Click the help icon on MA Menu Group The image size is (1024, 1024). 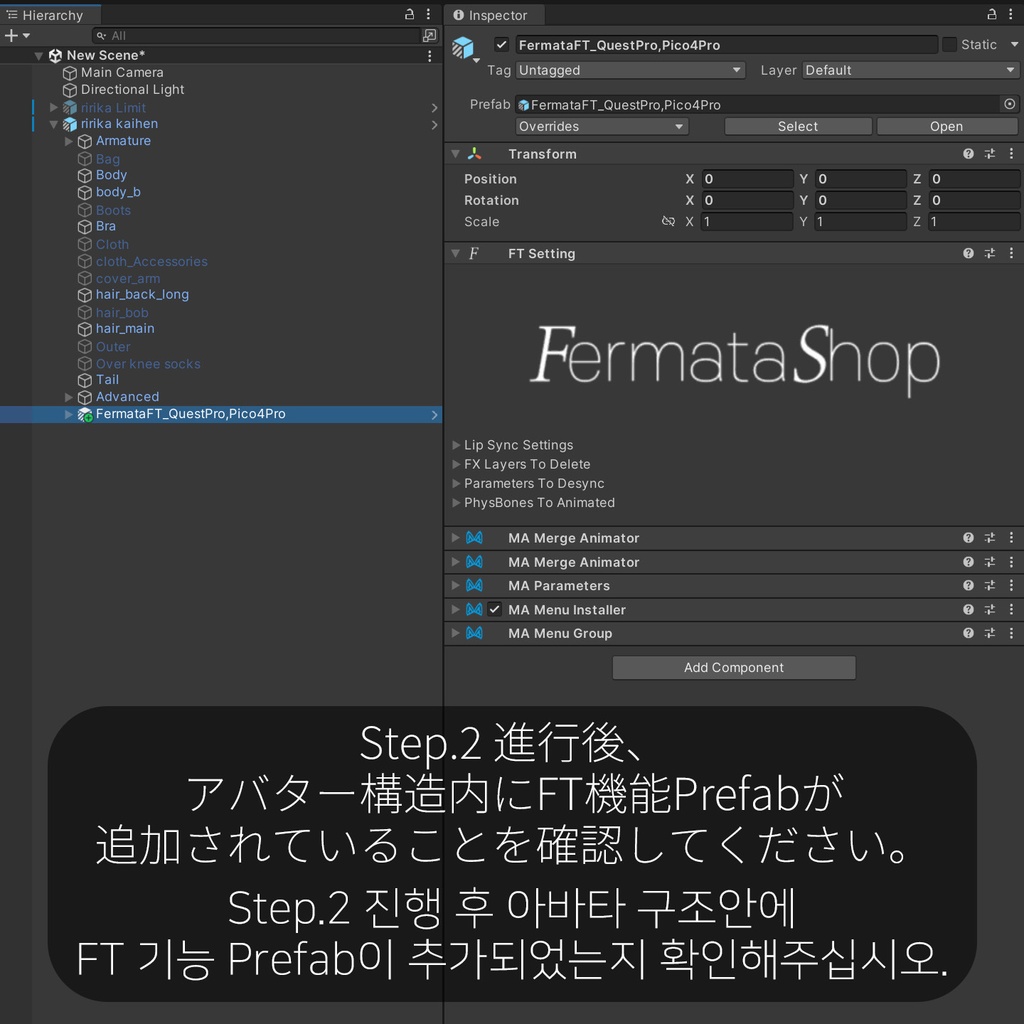coord(968,633)
